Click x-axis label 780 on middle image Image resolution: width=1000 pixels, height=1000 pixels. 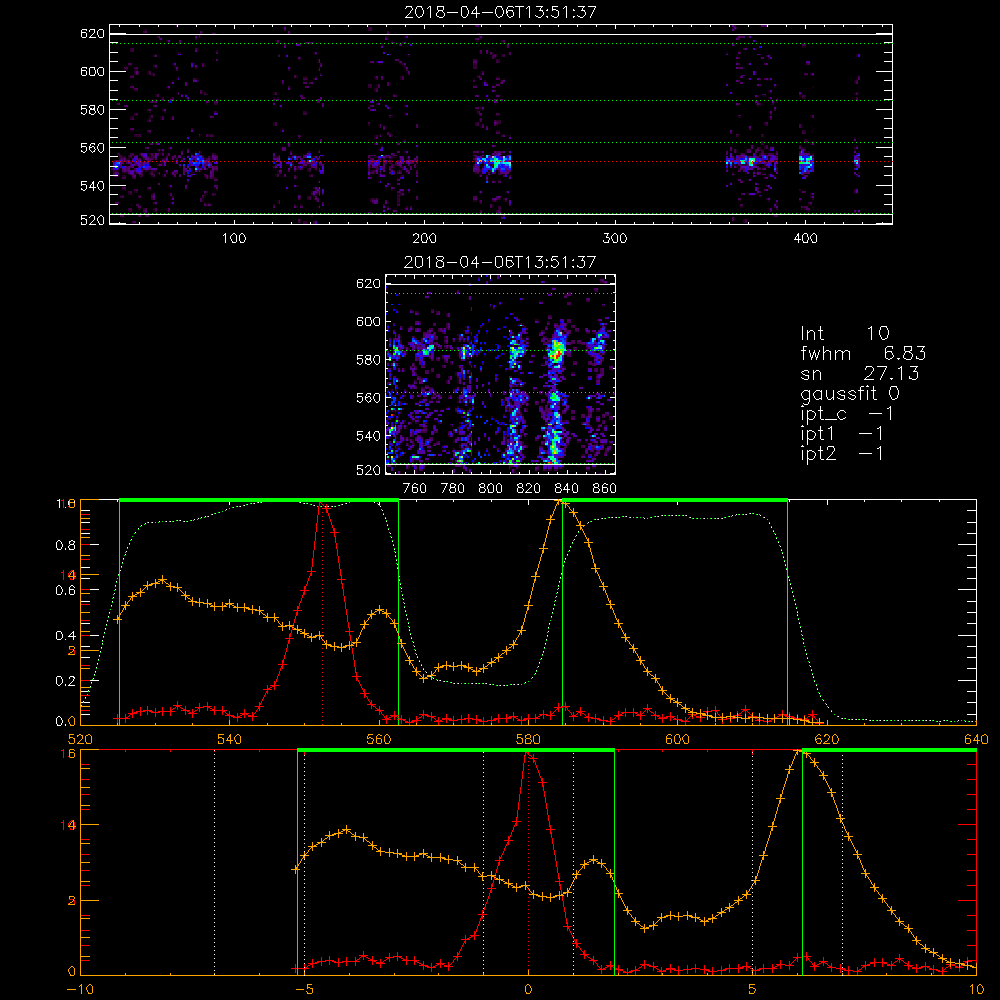click(x=453, y=489)
